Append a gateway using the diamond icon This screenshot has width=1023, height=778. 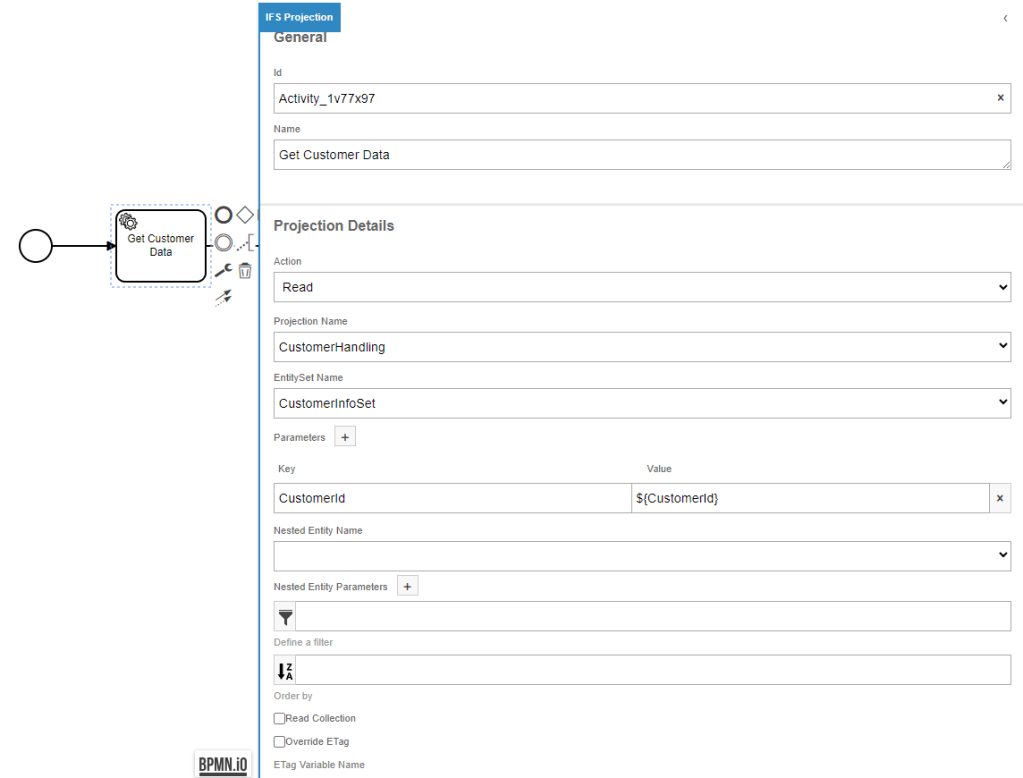245,215
